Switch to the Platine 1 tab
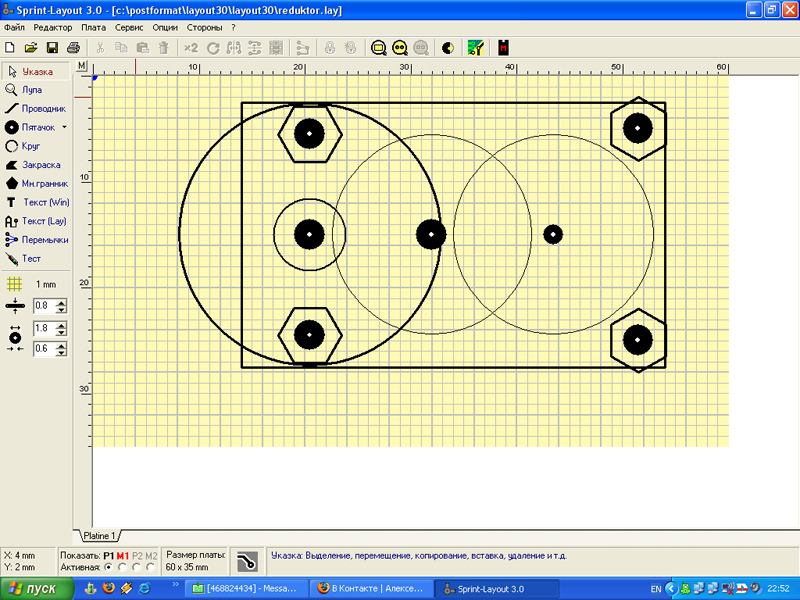 point(100,535)
